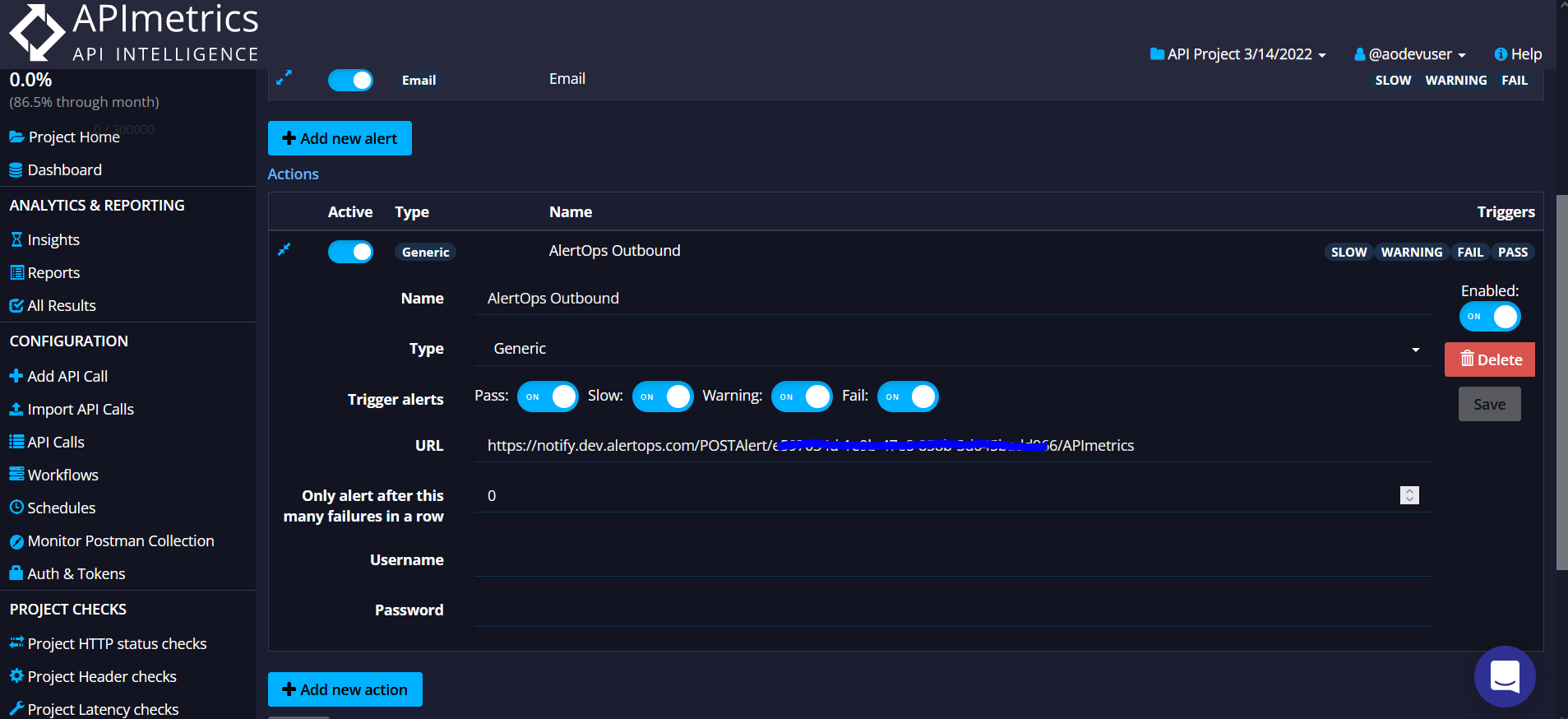Turn off the Enabled switch

pos(1489,317)
